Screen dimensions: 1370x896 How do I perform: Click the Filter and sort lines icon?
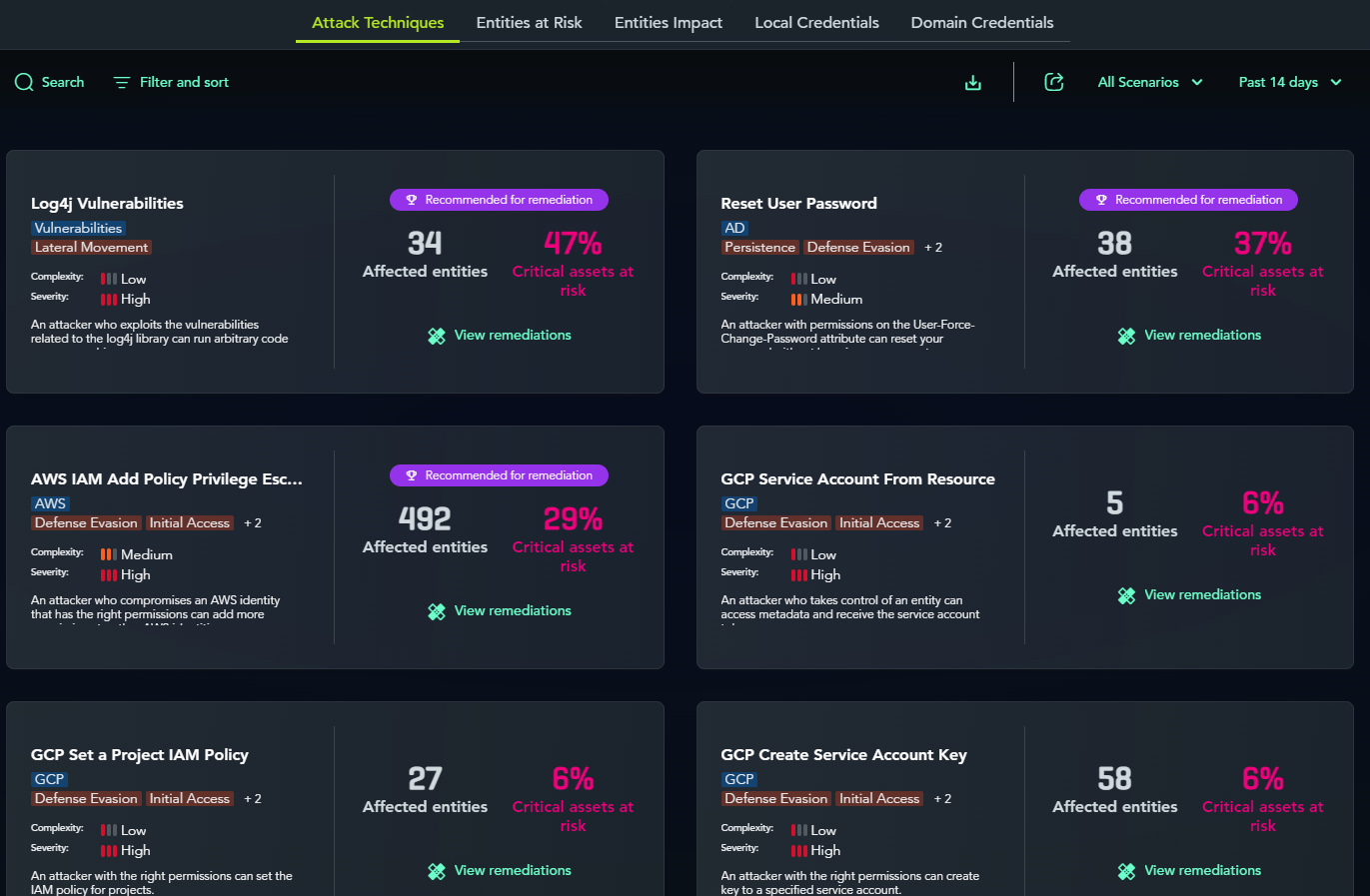(122, 82)
